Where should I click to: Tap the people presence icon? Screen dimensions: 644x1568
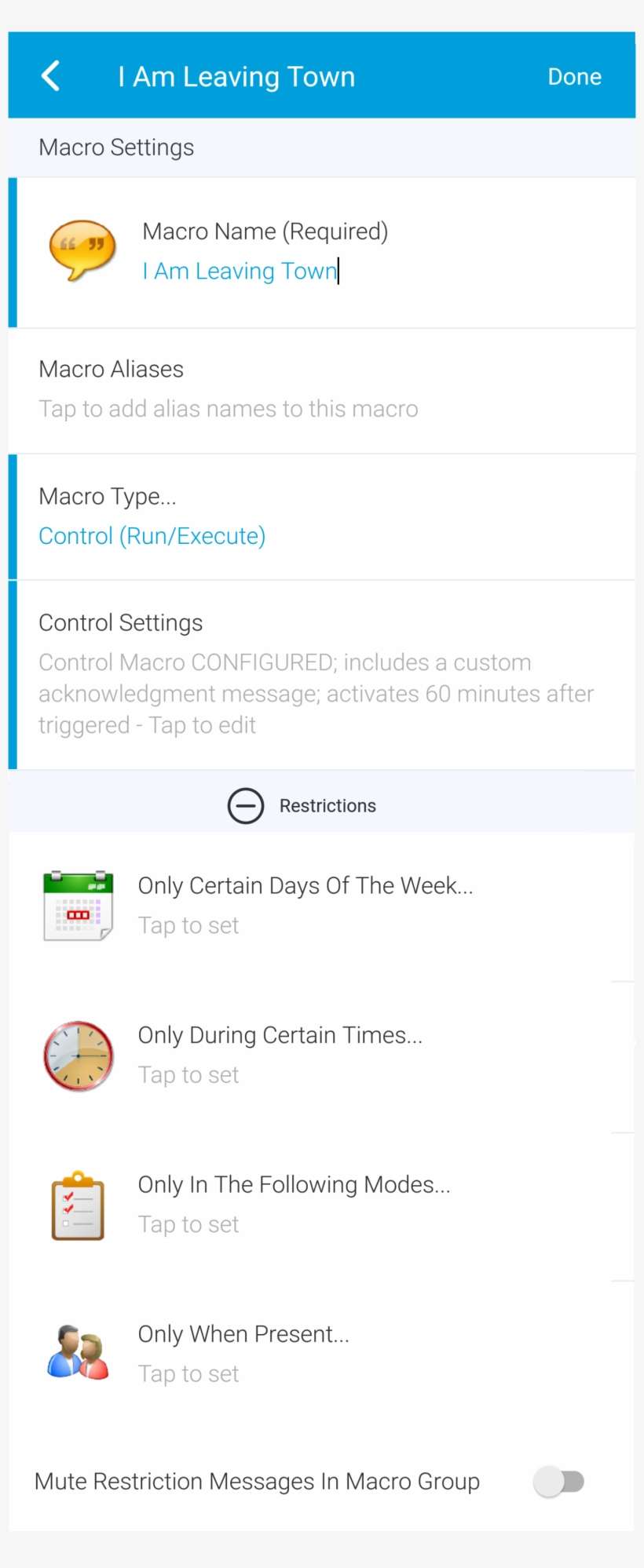(x=78, y=1353)
